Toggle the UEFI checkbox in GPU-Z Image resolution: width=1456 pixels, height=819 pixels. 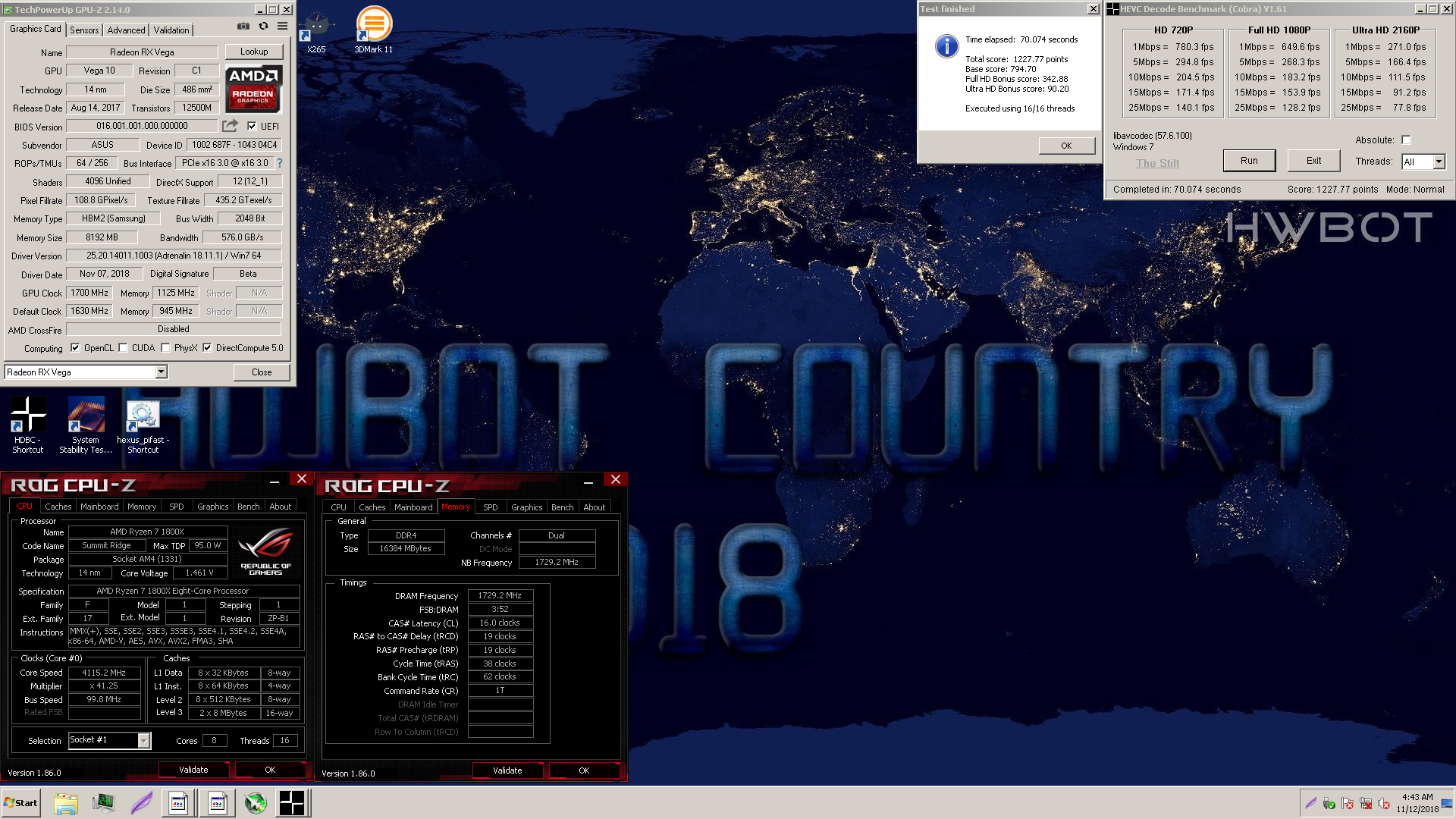click(252, 127)
